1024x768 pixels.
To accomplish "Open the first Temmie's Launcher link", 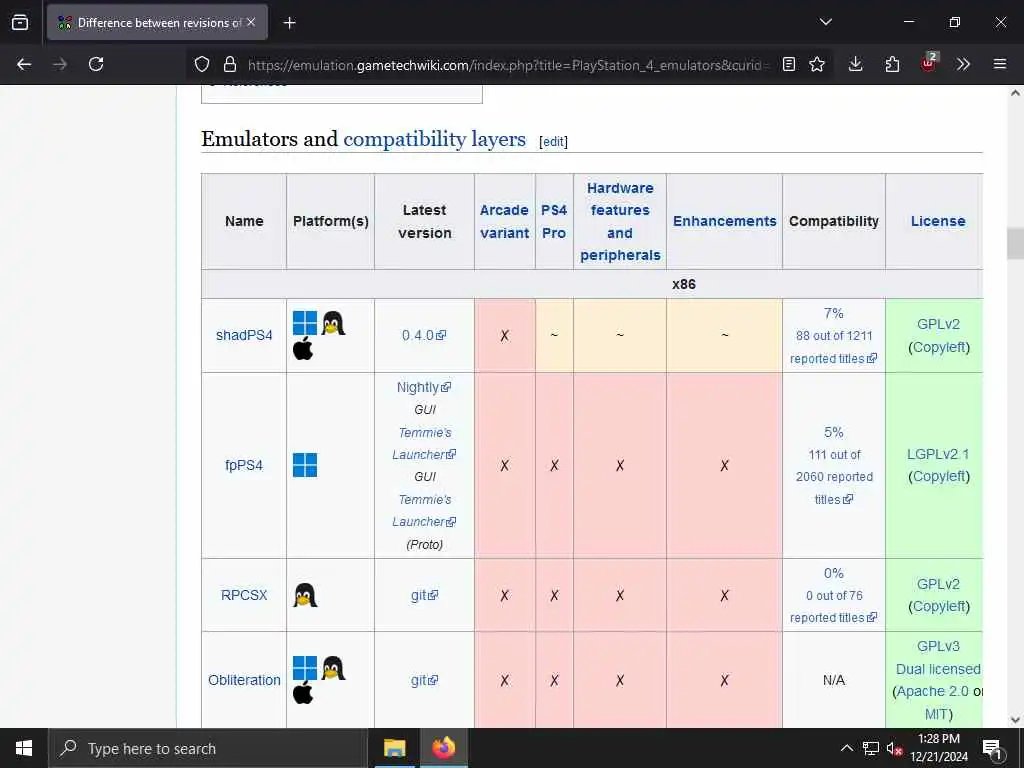I will pos(424,443).
